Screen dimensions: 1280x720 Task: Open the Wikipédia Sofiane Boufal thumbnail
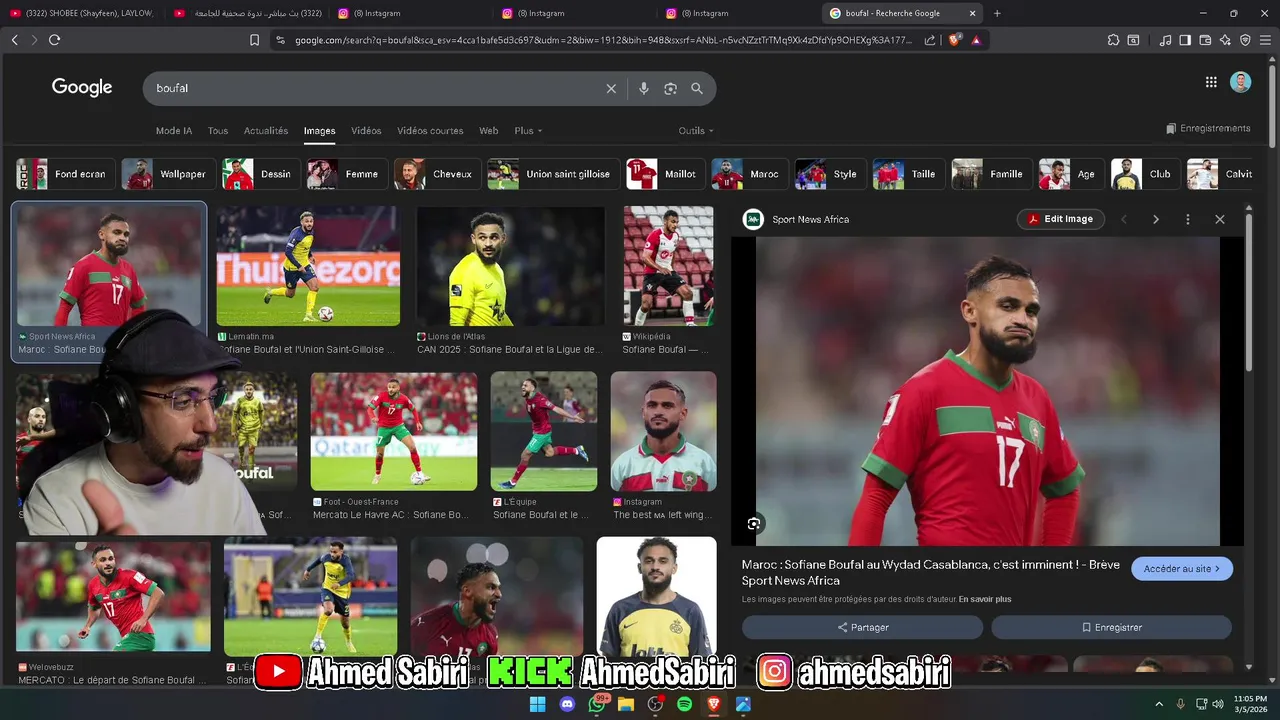(x=668, y=266)
